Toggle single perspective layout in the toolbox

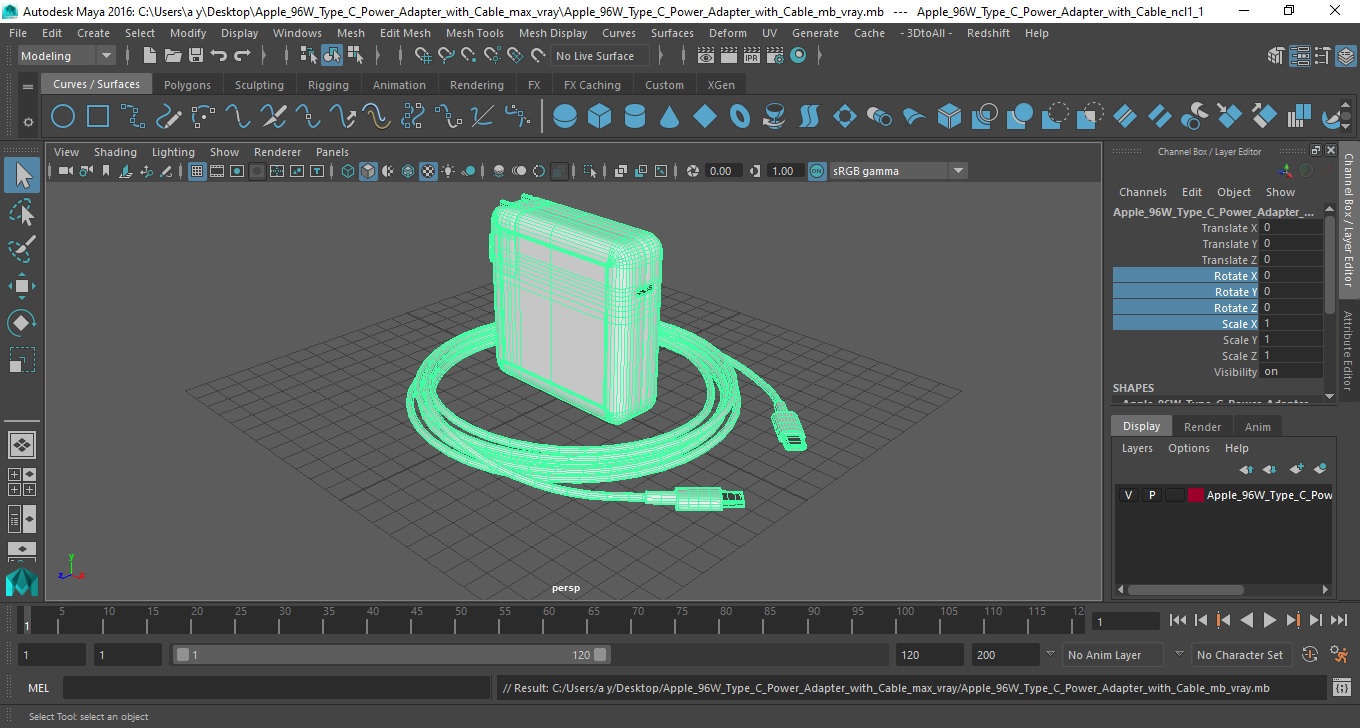(x=22, y=445)
